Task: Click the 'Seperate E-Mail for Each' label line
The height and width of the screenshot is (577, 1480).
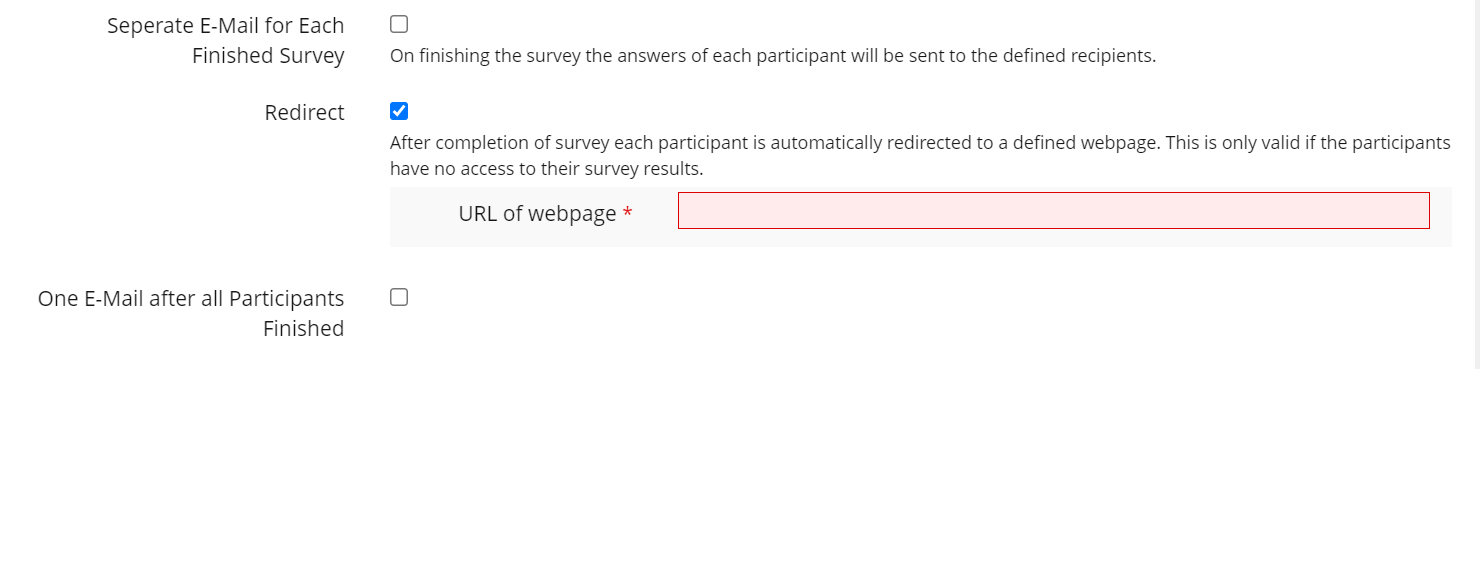Action: click(225, 26)
